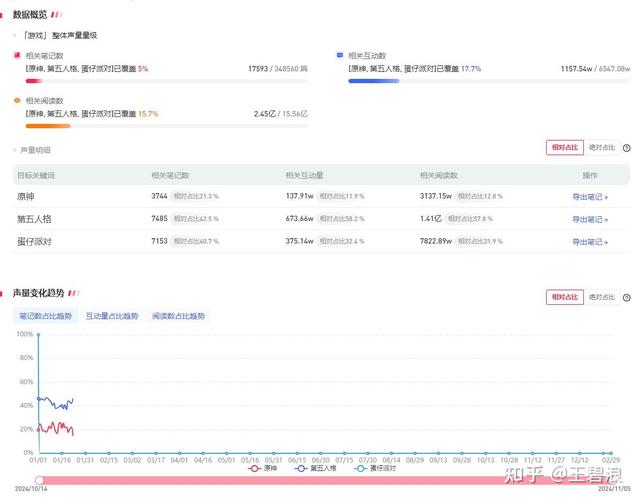Open help icon beside 声量明细 绝对占比

coord(626,148)
